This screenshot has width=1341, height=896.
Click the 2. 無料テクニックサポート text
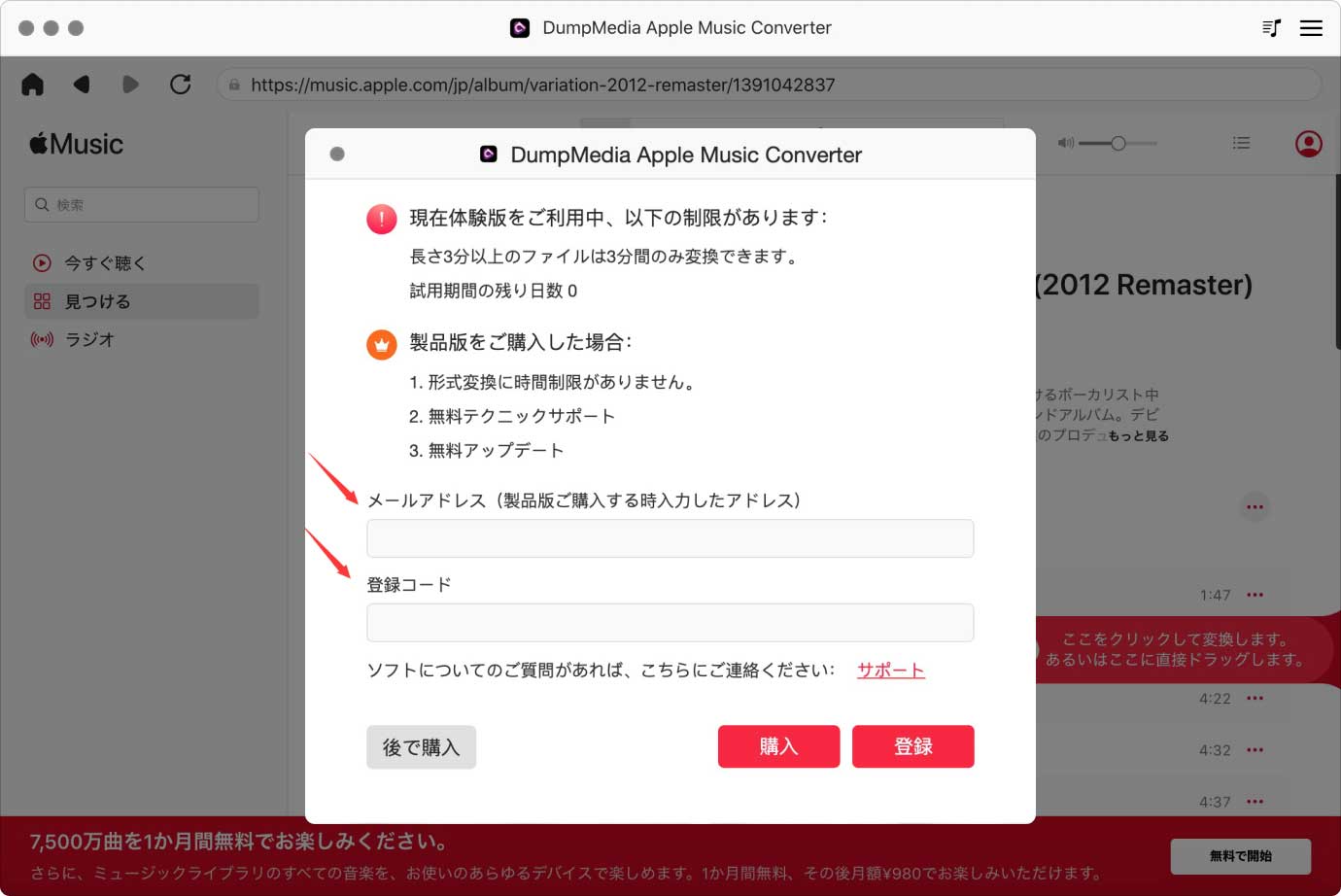click(512, 416)
